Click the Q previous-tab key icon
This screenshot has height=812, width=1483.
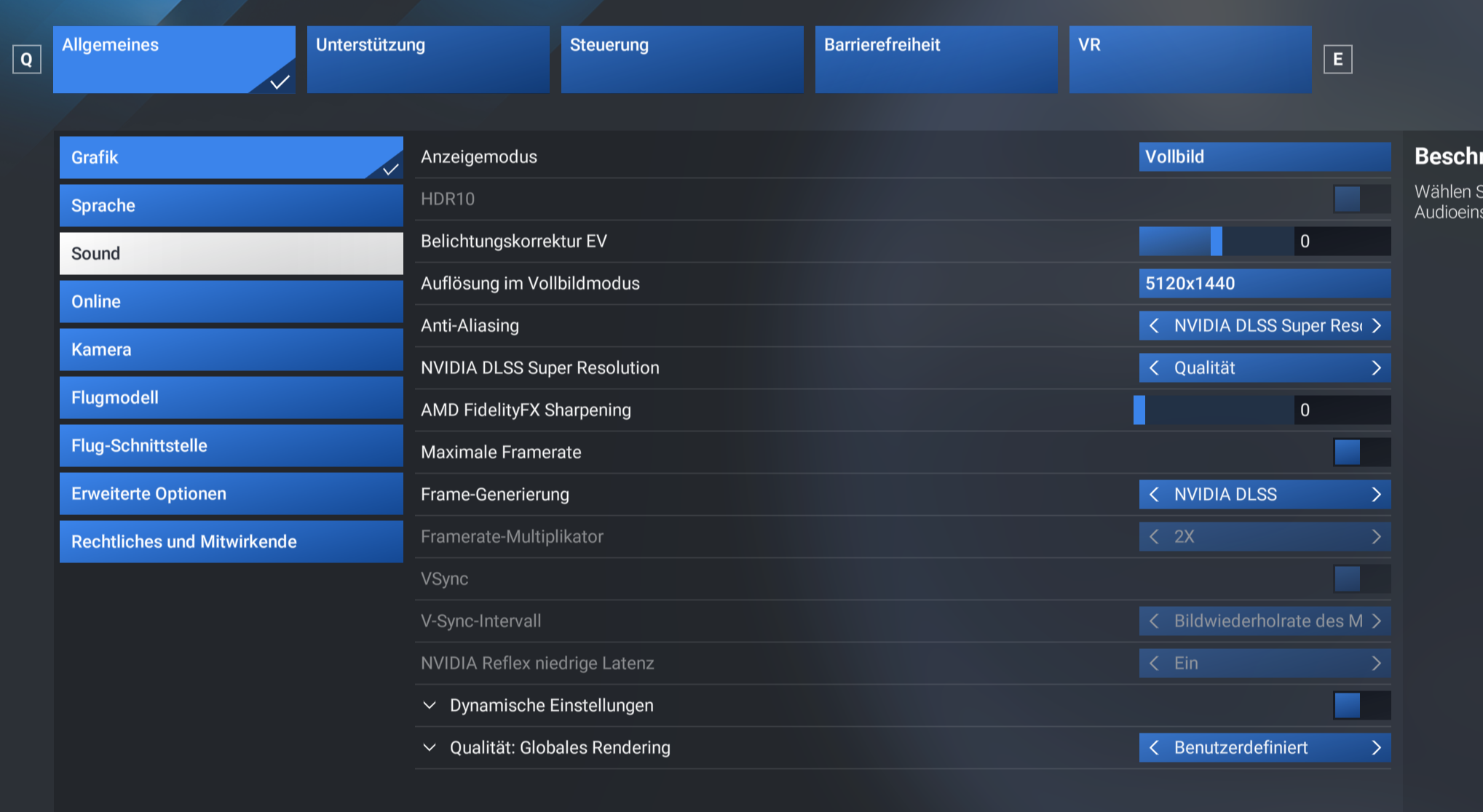[27, 60]
